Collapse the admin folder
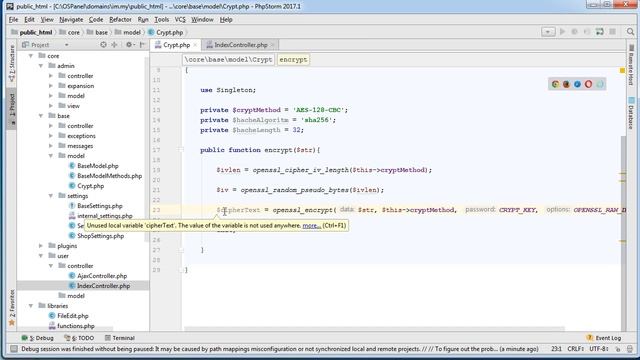The image size is (640, 360). pos(41,66)
